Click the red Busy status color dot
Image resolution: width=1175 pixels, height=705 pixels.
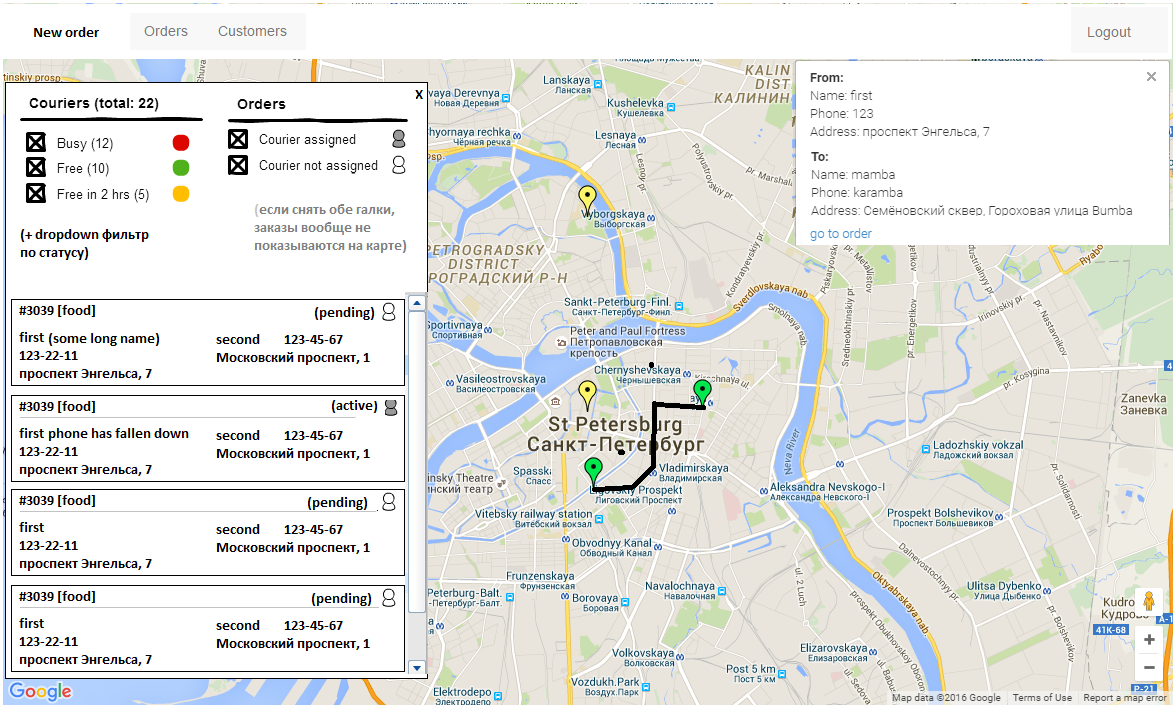(x=181, y=143)
